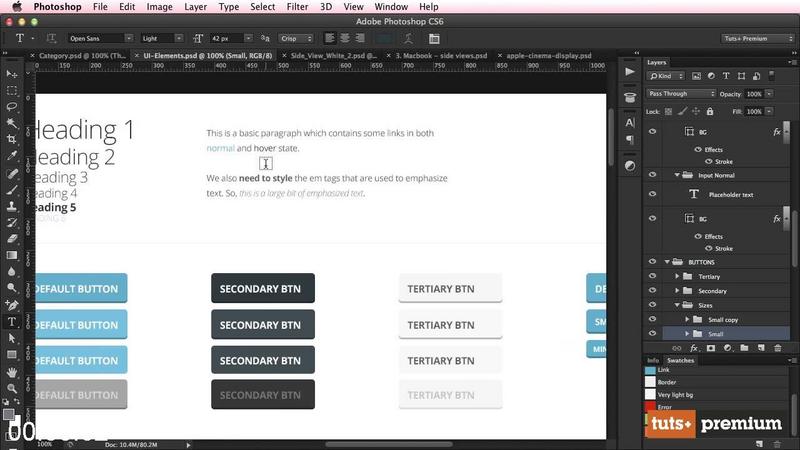This screenshot has width=800, height=450.
Task: Add a layer style via fx button
Action: click(693, 348)
